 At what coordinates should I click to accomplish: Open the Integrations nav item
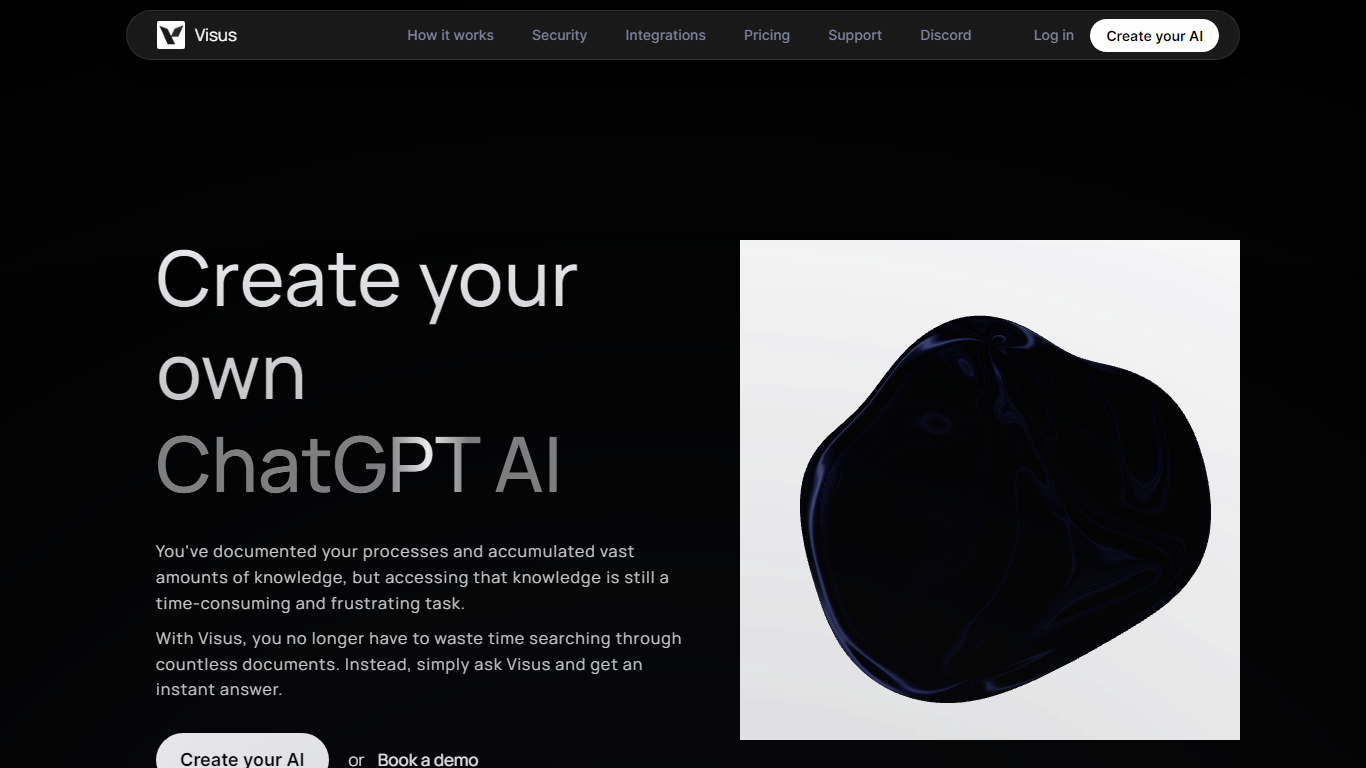tap(665, 35)
